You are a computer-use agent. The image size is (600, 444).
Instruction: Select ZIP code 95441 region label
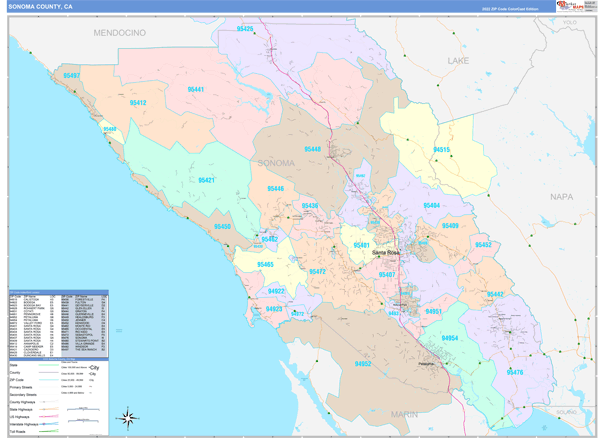tap(195, 90)
